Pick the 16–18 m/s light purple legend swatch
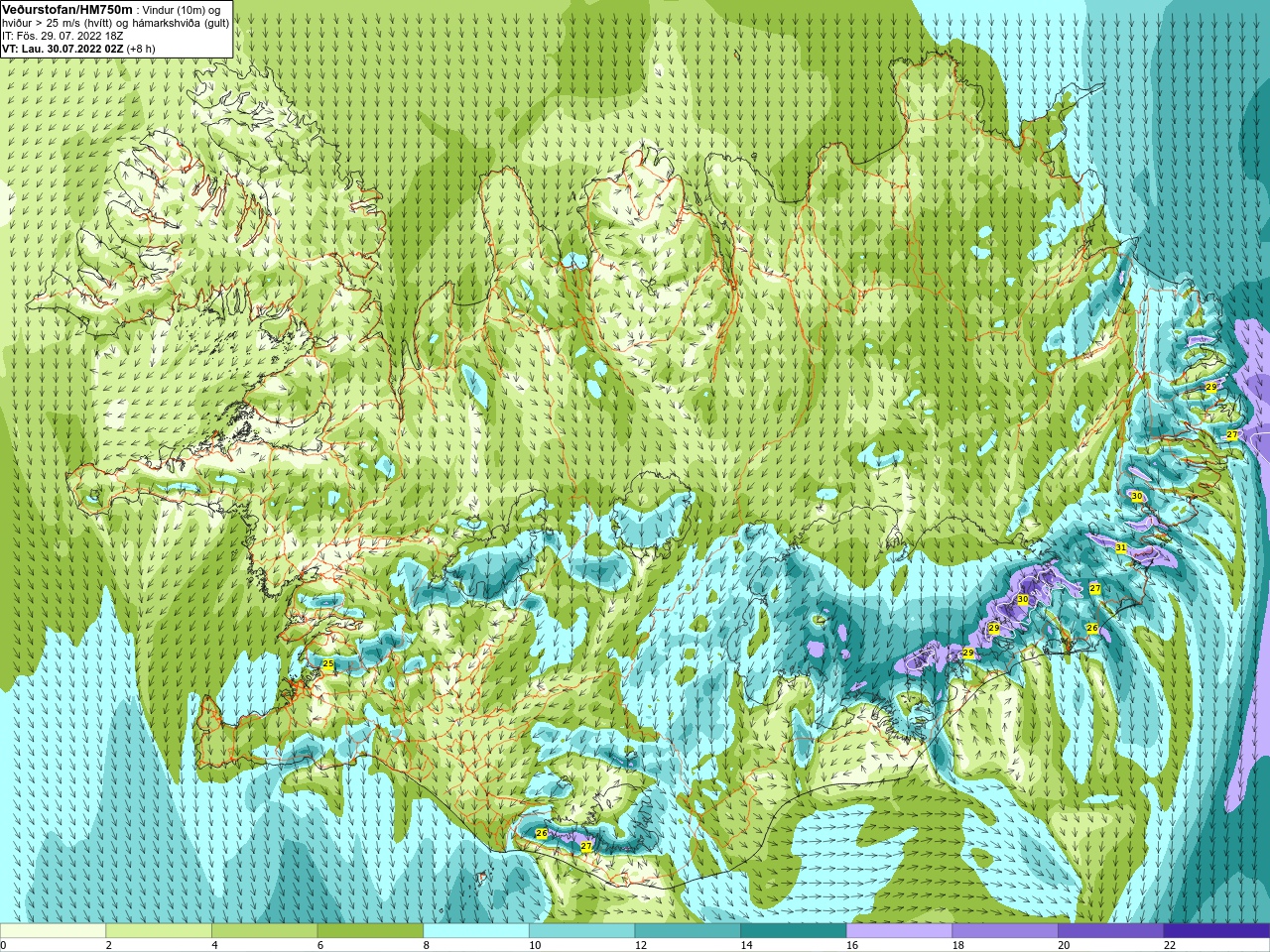Screen dimensions: 1270x952 click(x=899, y=931)
